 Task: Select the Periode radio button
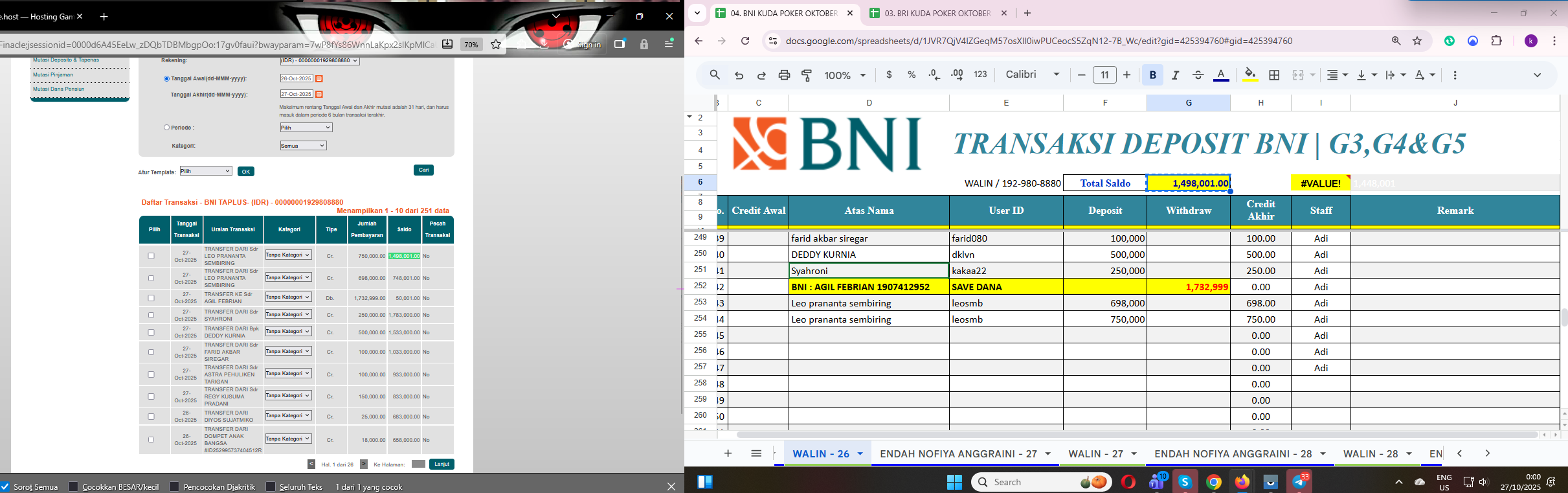point(166,128)
